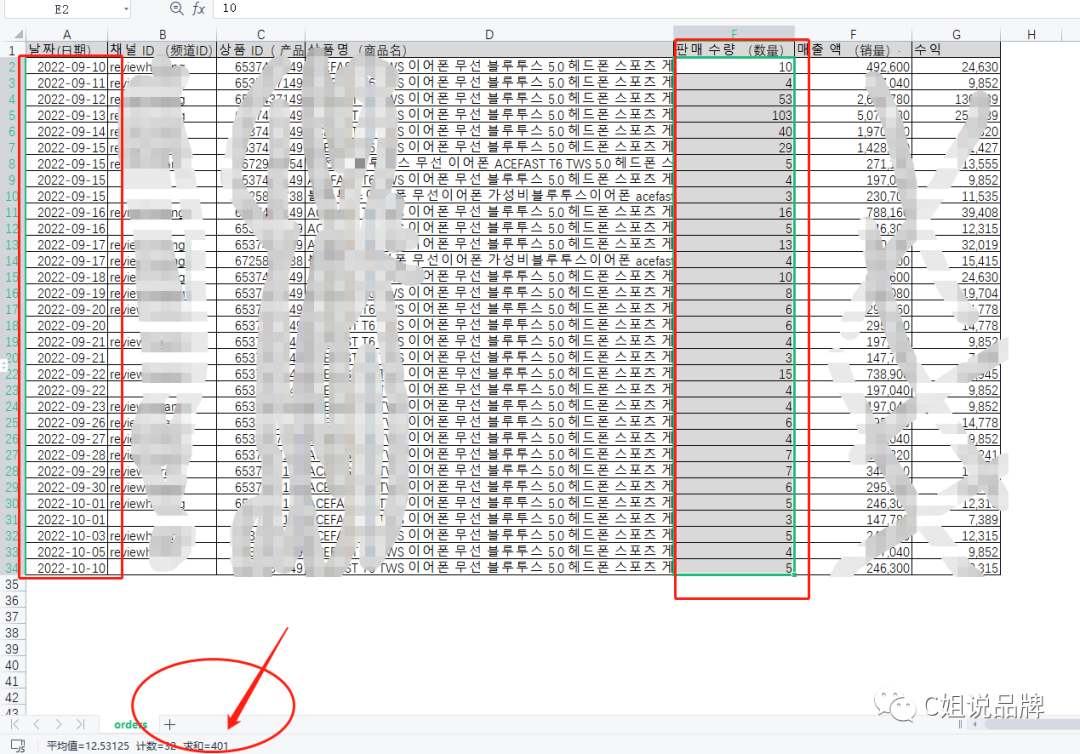This screenshot has width=1080, height=754.
Task: Select column H header
Action: coord(1031,34)
